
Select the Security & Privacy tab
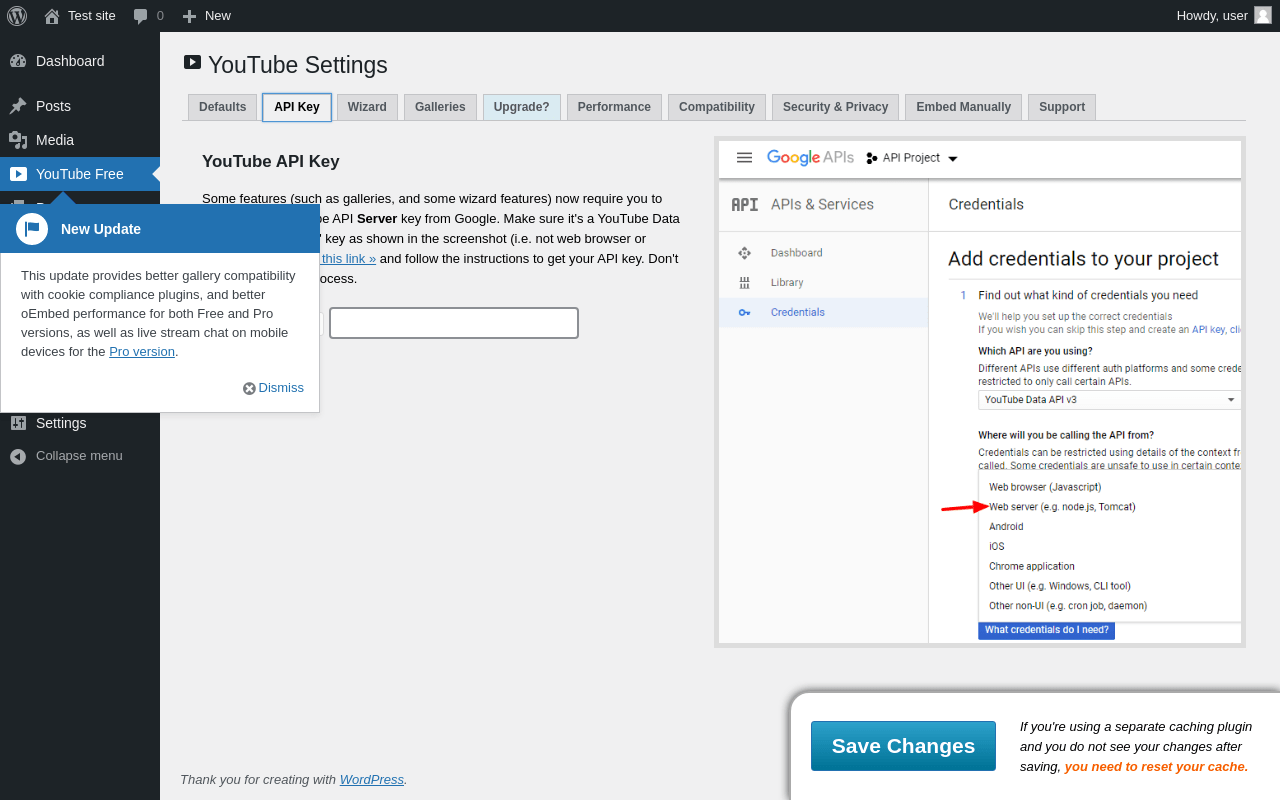click(835, 107)
